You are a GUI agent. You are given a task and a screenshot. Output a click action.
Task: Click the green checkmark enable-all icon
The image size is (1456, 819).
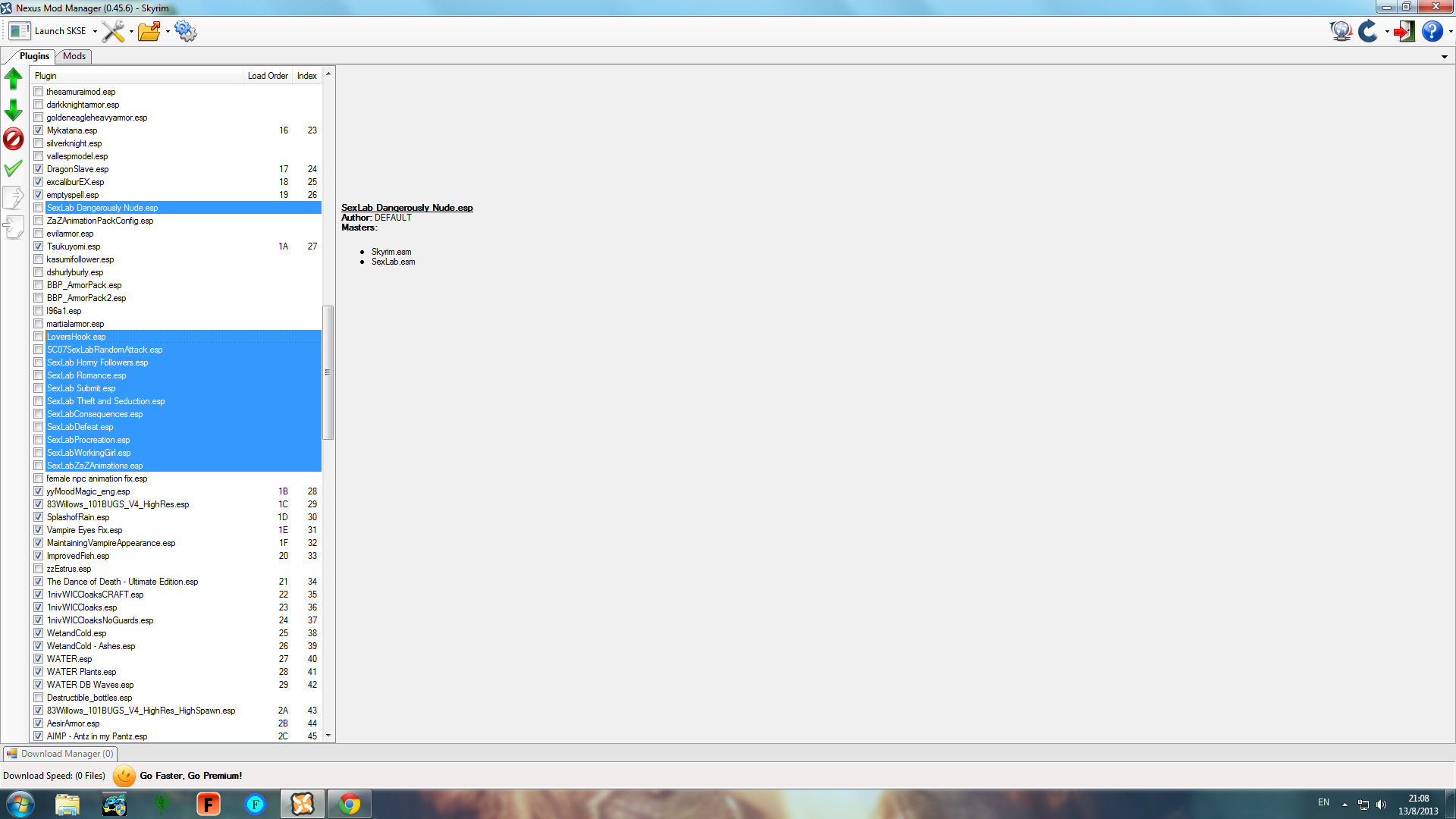tap(13, 168)
